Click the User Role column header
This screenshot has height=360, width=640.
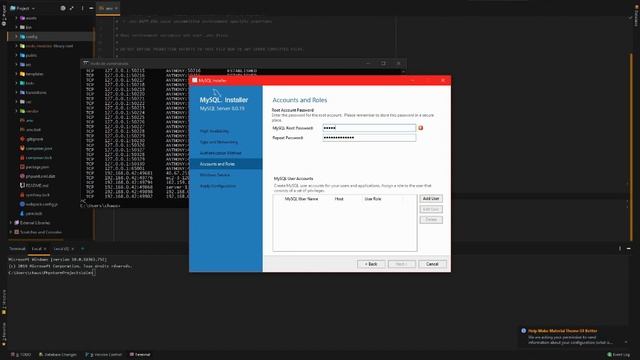(x=373, y=199)
